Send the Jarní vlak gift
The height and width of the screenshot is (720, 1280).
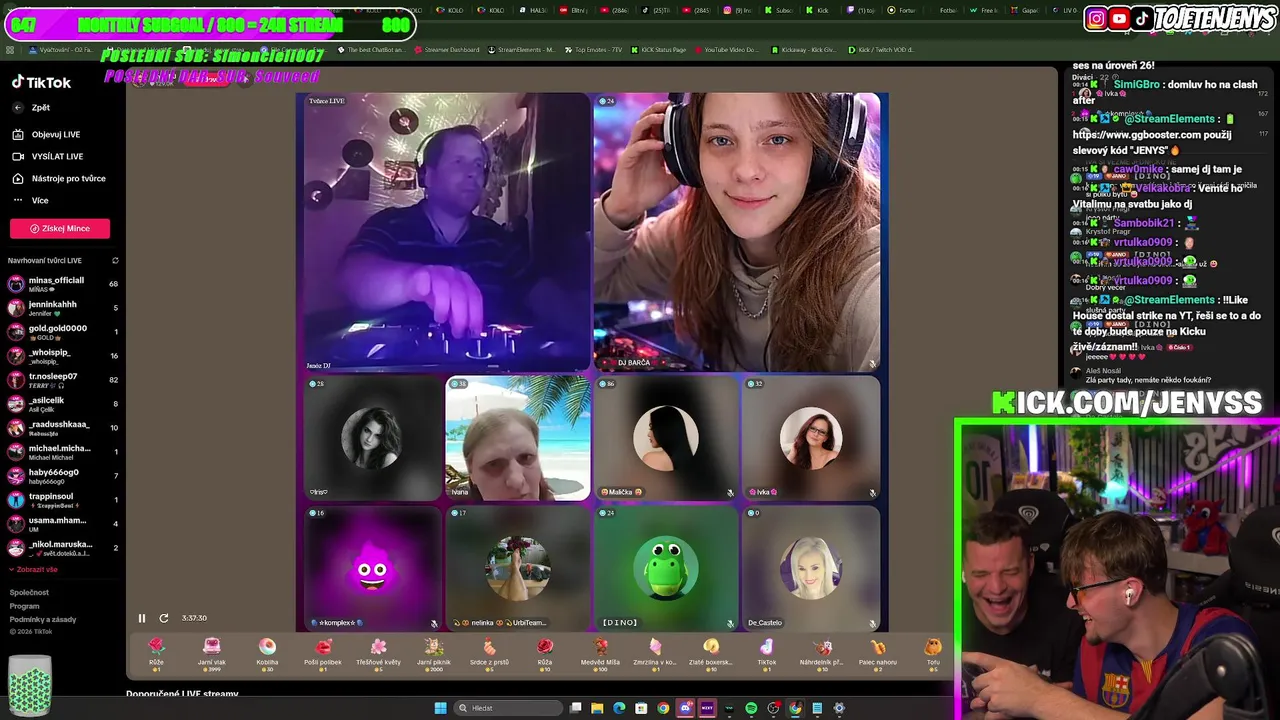212,654
